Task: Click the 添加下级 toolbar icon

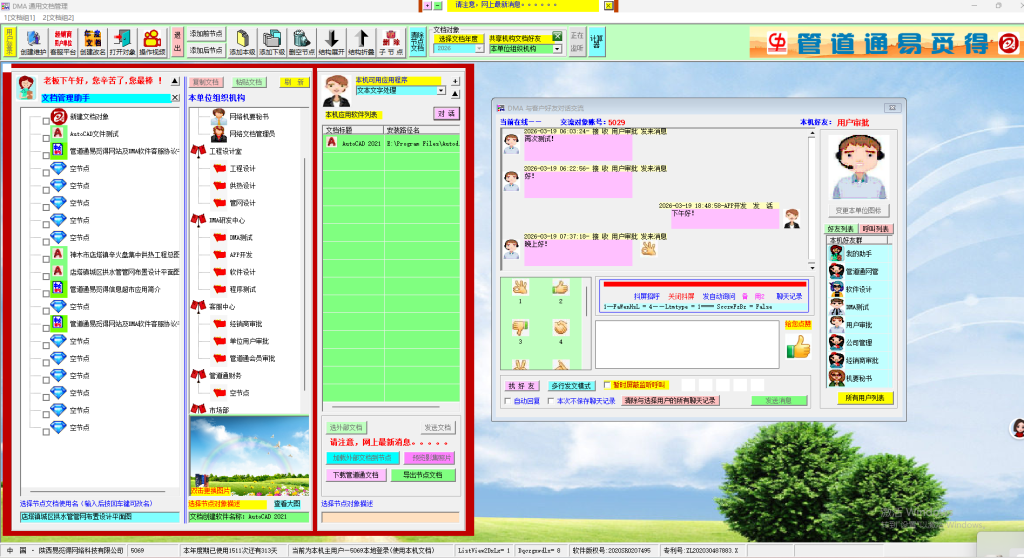Action: [x=272, y=42]
